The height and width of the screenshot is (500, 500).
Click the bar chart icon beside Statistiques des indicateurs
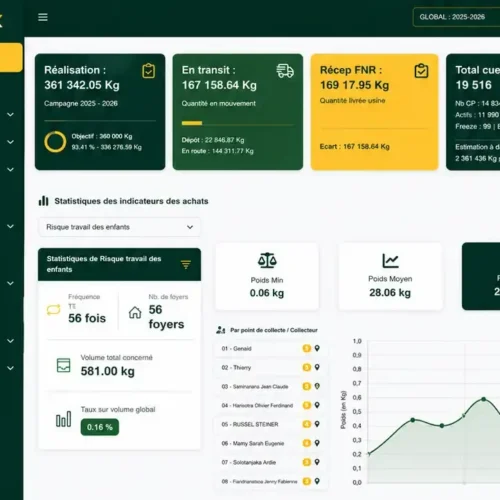(x=44, y=201)
